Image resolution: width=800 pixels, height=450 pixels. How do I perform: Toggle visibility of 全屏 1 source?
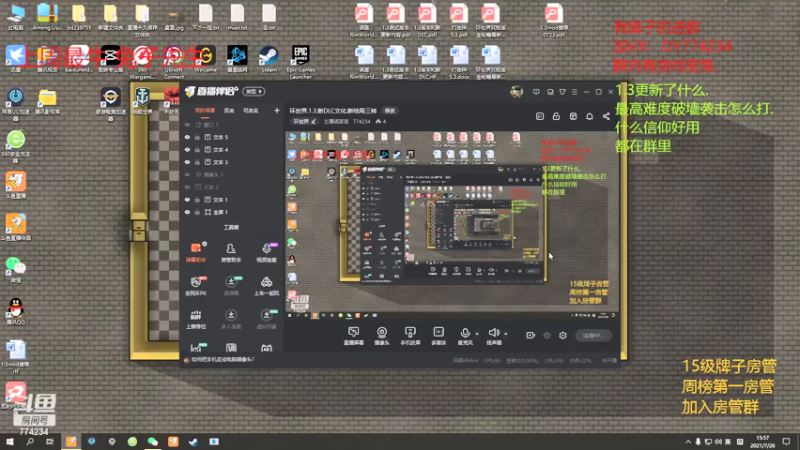click(x=187, y=212)
